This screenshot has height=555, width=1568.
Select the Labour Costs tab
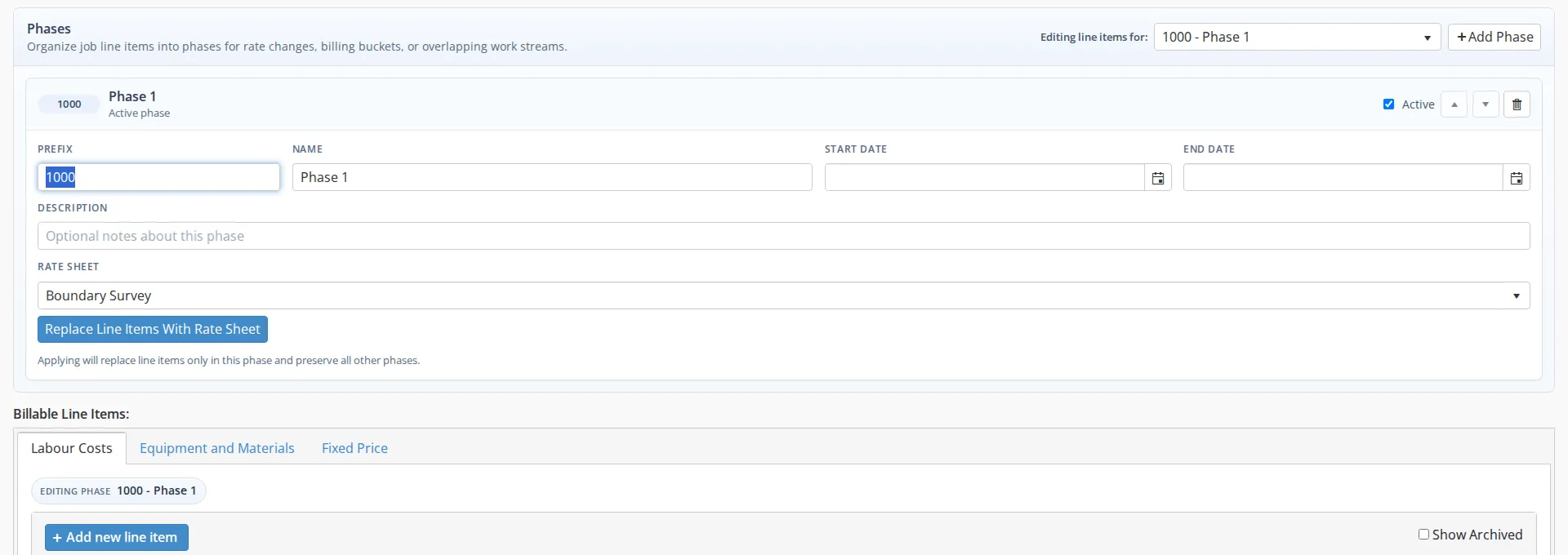point(72,448)
